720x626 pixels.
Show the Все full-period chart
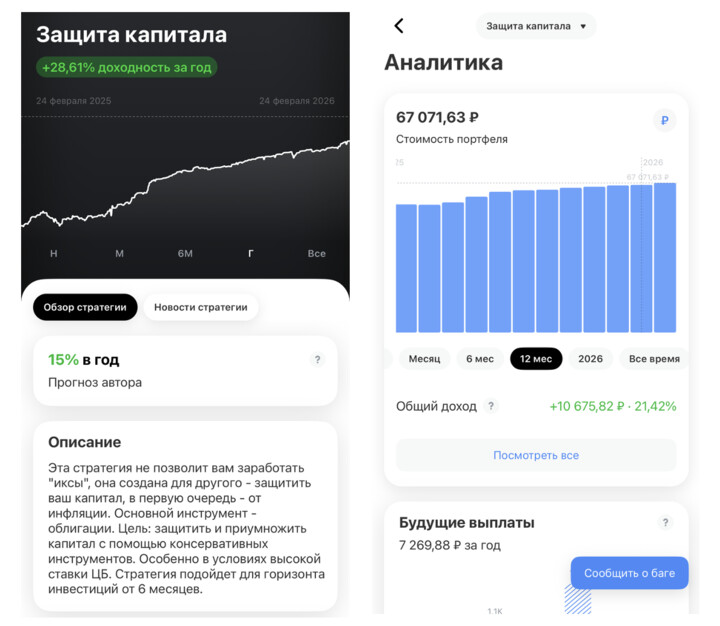click(x=317, y=254)
